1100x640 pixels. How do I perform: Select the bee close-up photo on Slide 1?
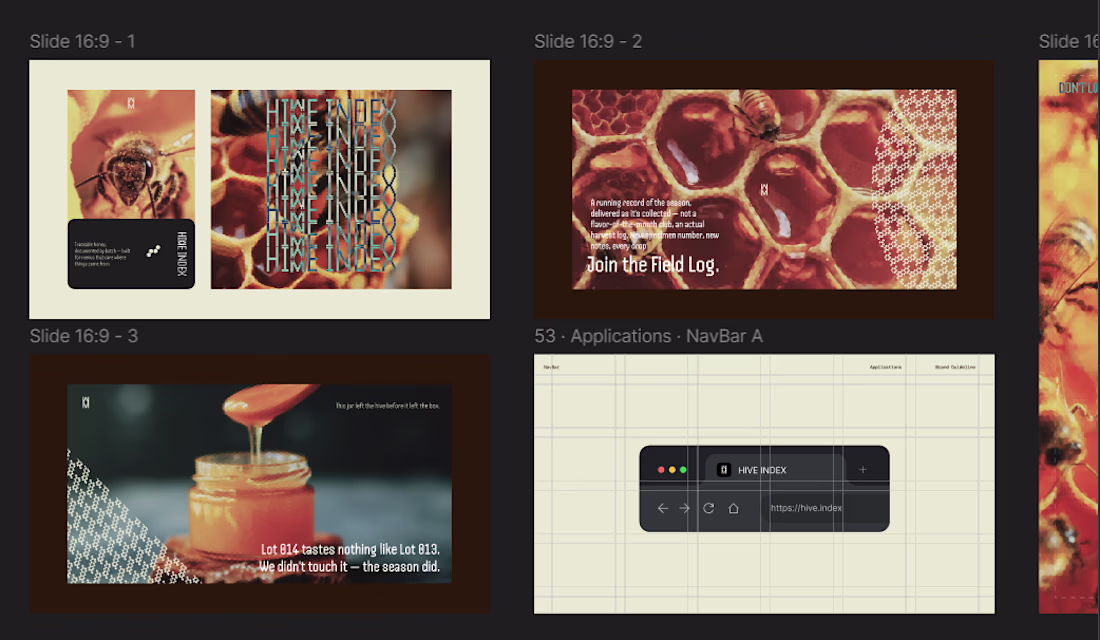131,154
